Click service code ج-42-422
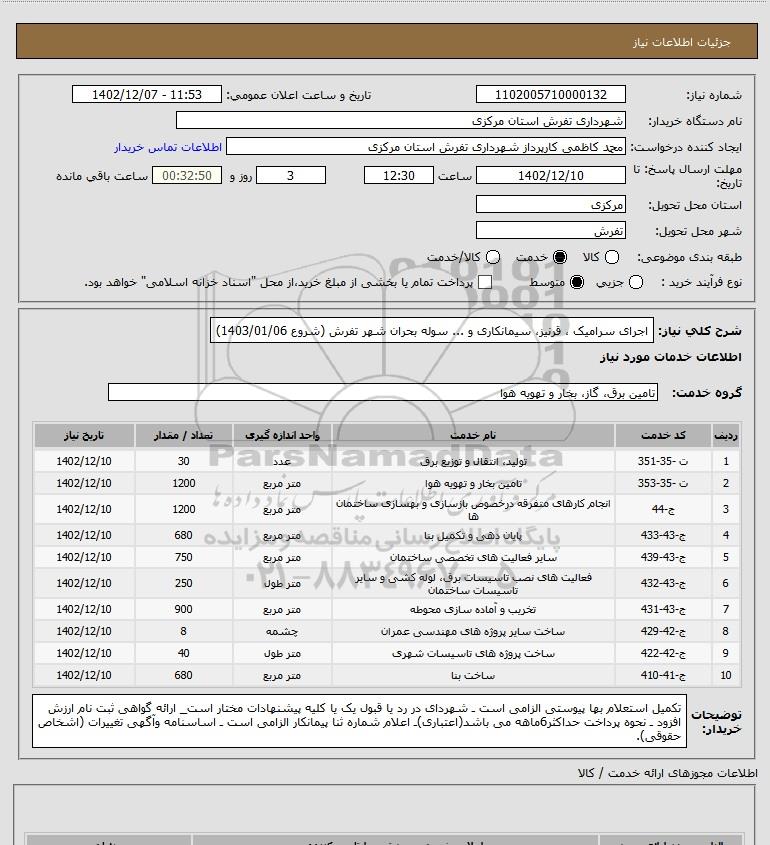Image resolution: width=770 pixels, height=845 pixels. click(x=663, y=654)
